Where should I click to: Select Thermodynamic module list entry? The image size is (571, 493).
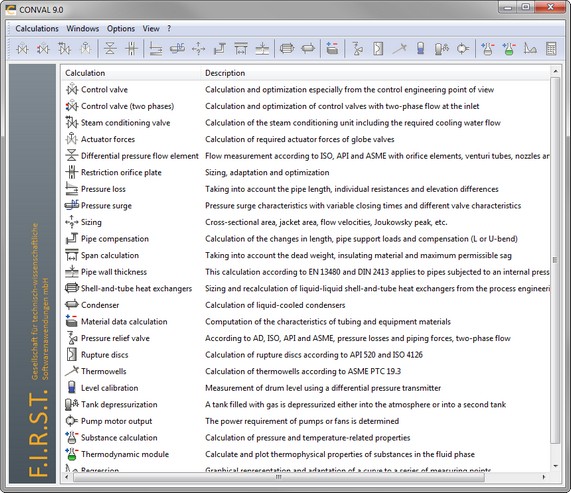click(306, 454)
